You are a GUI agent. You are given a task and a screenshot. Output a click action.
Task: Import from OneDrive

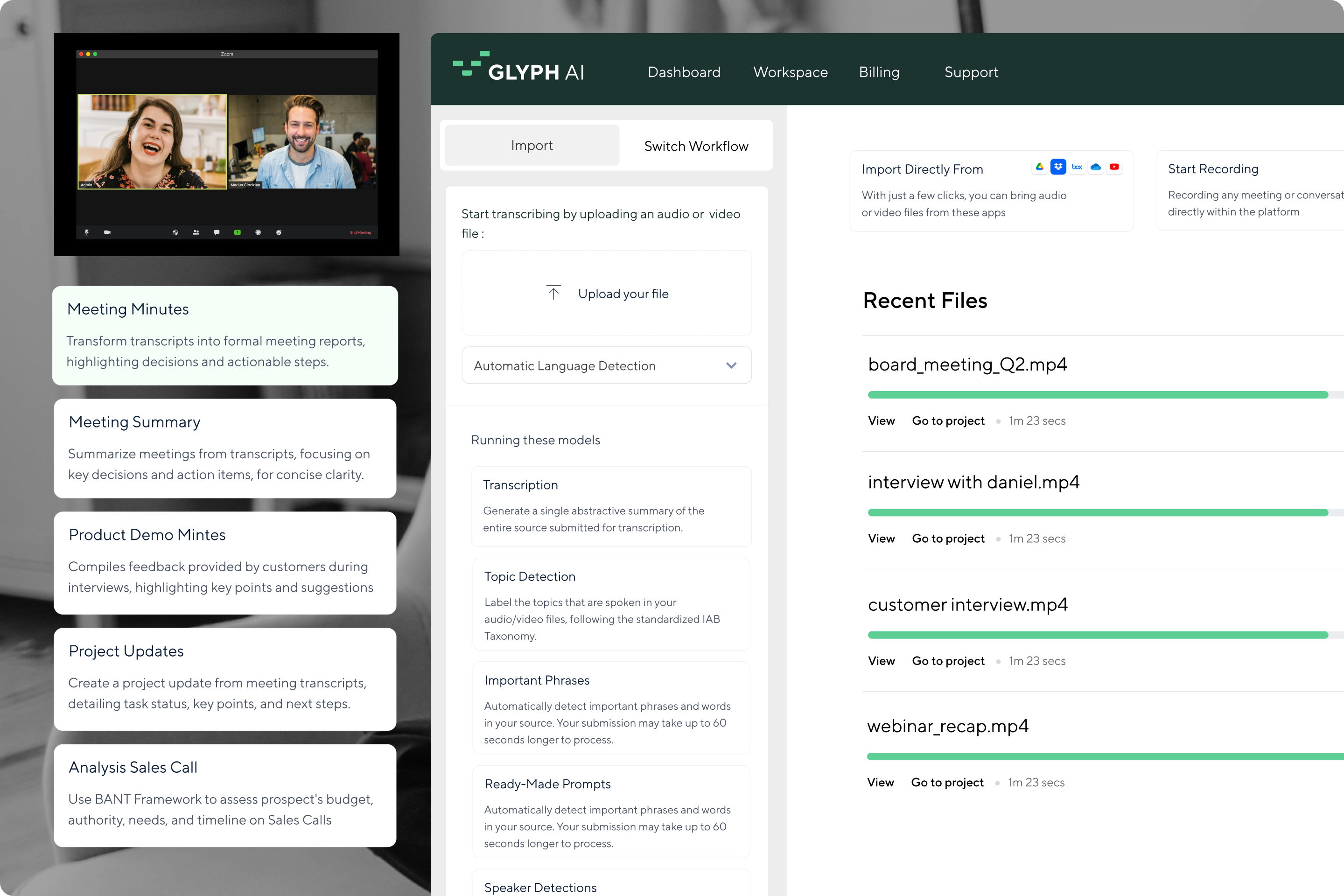coord(1096,167)
